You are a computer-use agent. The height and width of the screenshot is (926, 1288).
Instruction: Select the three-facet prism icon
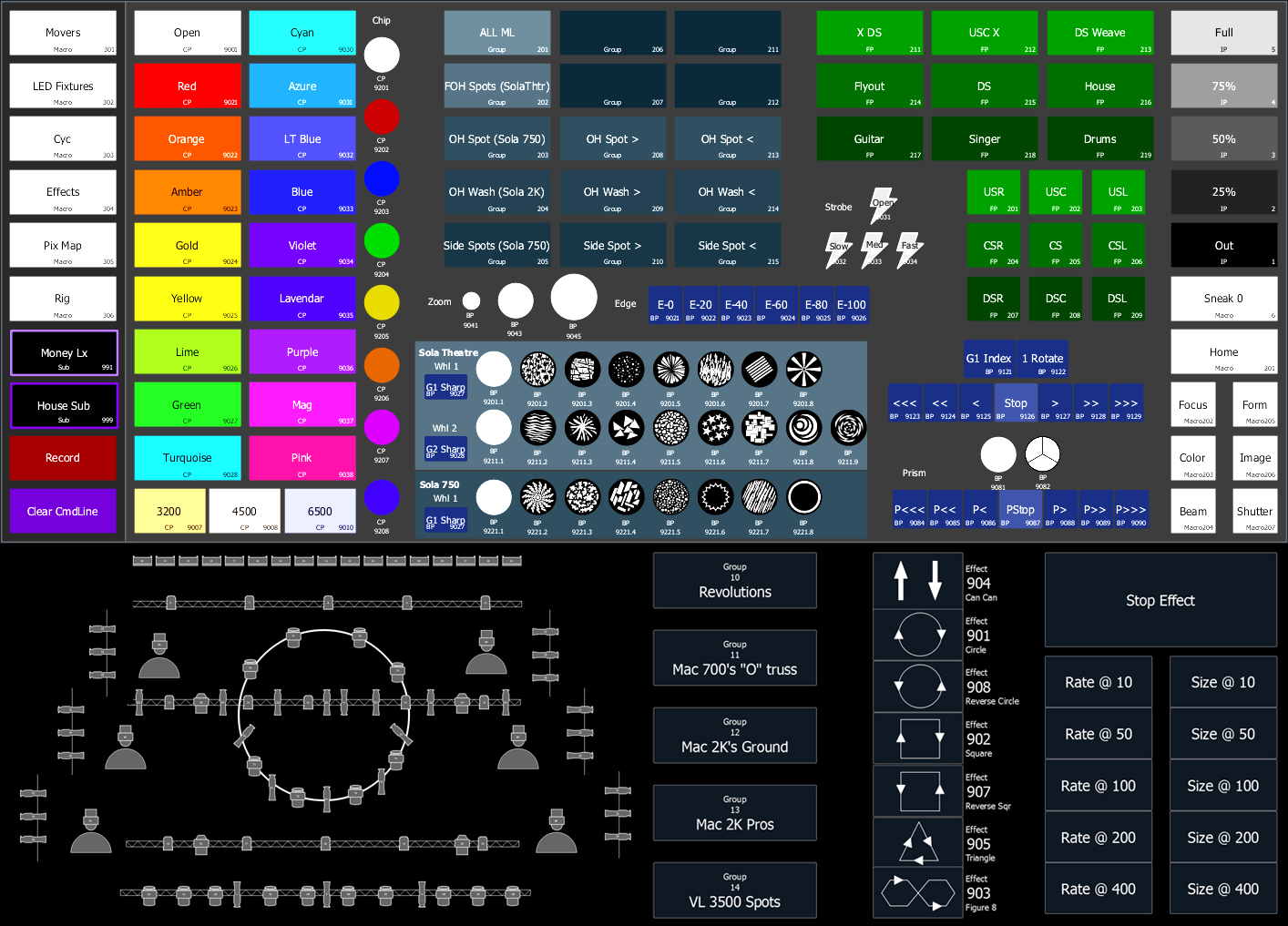[x=1042, y=454]
